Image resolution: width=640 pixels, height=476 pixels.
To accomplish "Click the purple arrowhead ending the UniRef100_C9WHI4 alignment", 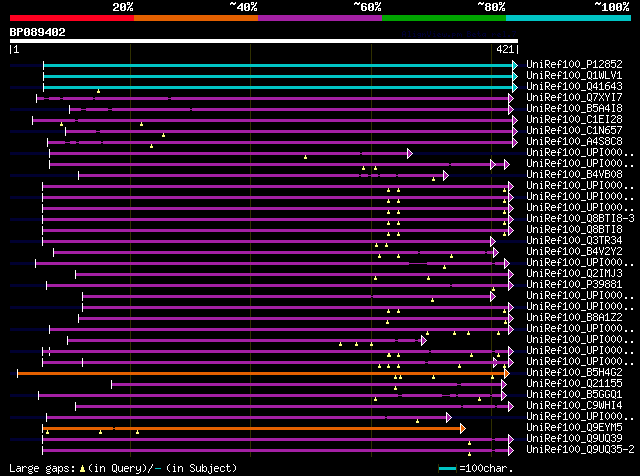I will pos(511,407).
